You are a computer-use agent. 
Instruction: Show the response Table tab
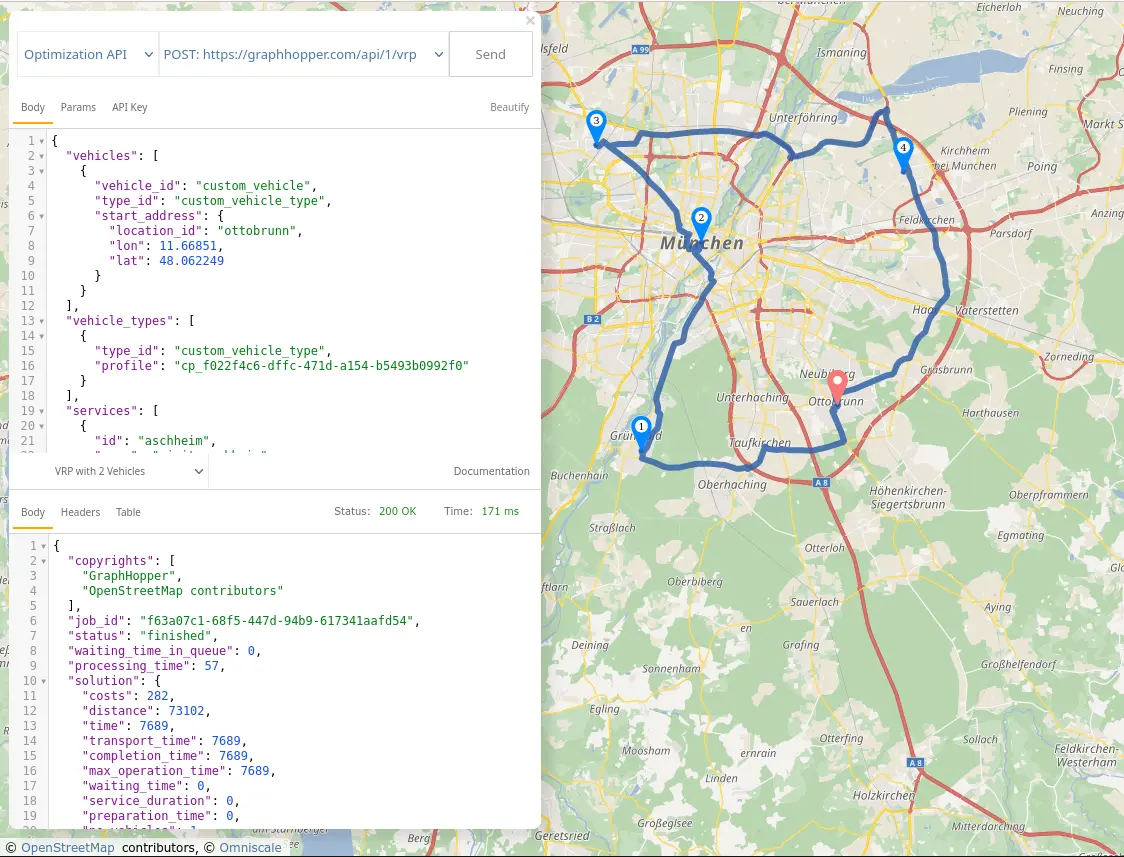(x=128, y=512)
